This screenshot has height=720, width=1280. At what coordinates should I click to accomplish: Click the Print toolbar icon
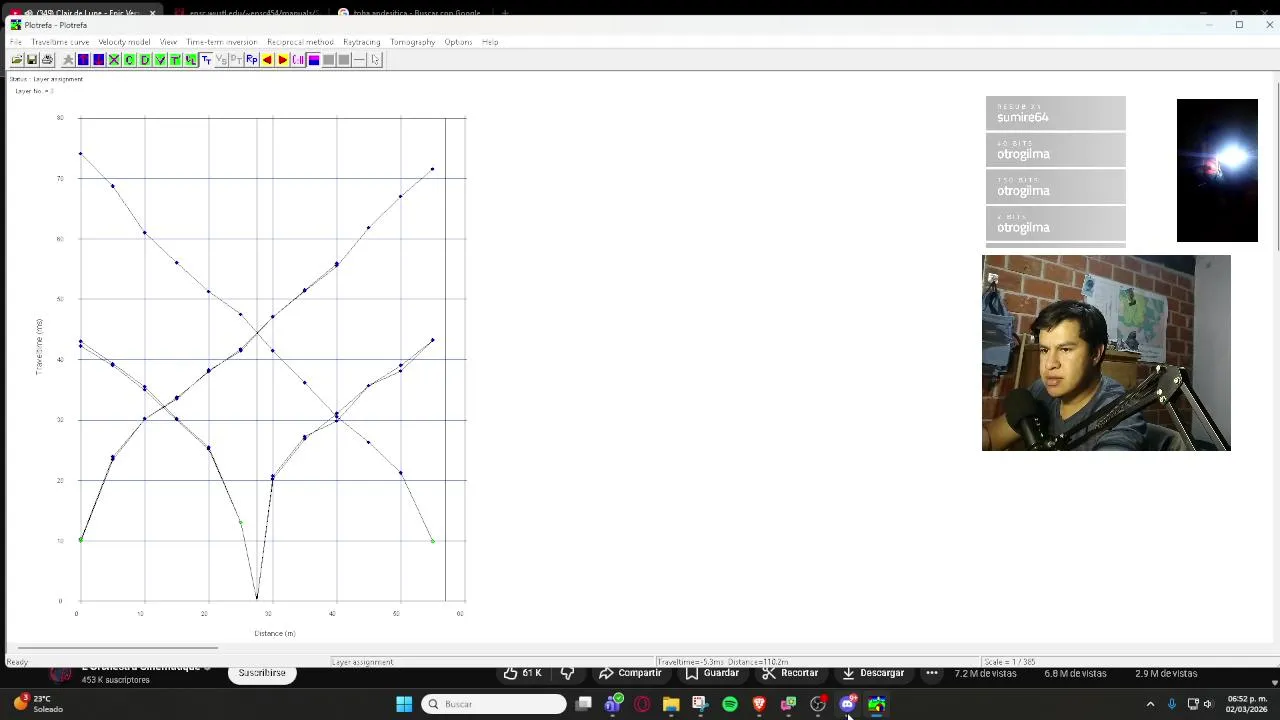(47, 60)
